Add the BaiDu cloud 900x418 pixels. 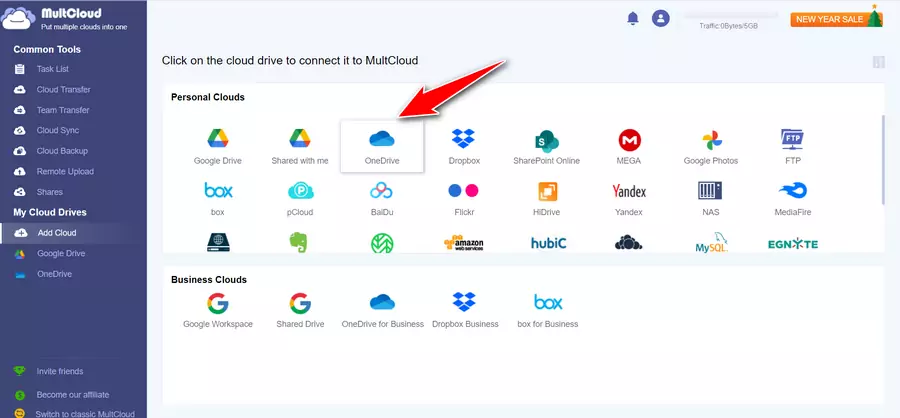(382, 198)
